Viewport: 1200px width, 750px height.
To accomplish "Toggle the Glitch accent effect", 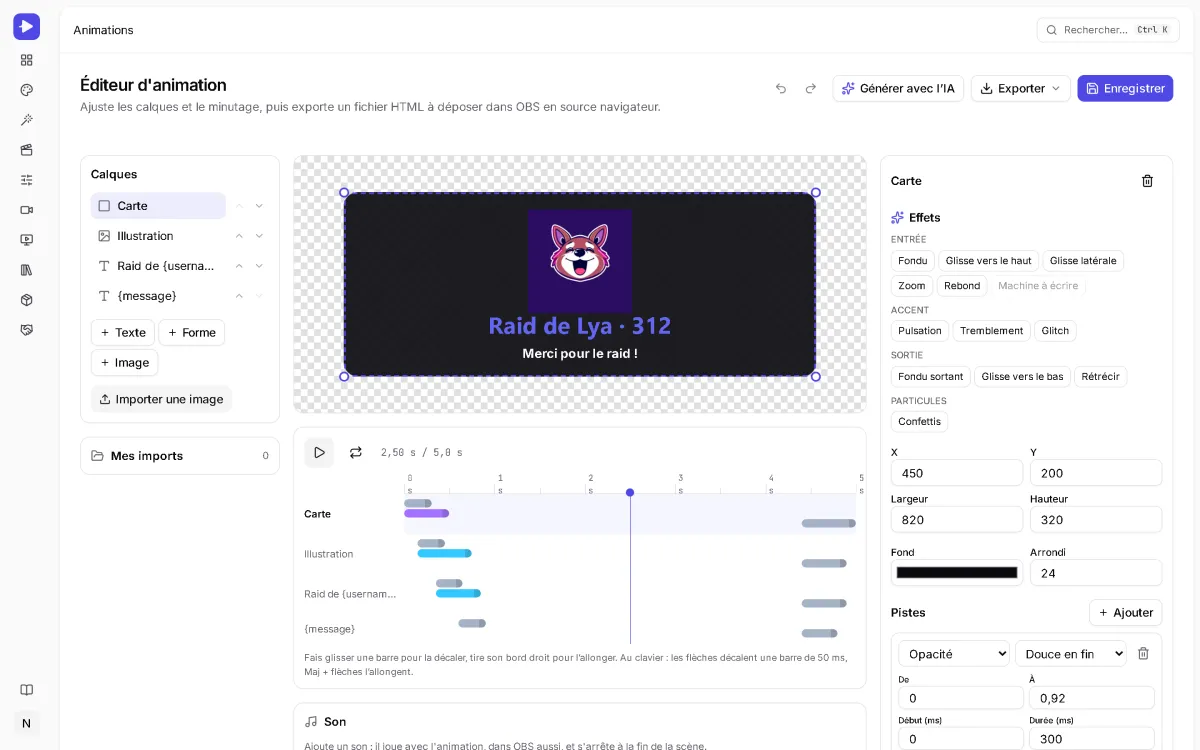I will pos(1055,331).
